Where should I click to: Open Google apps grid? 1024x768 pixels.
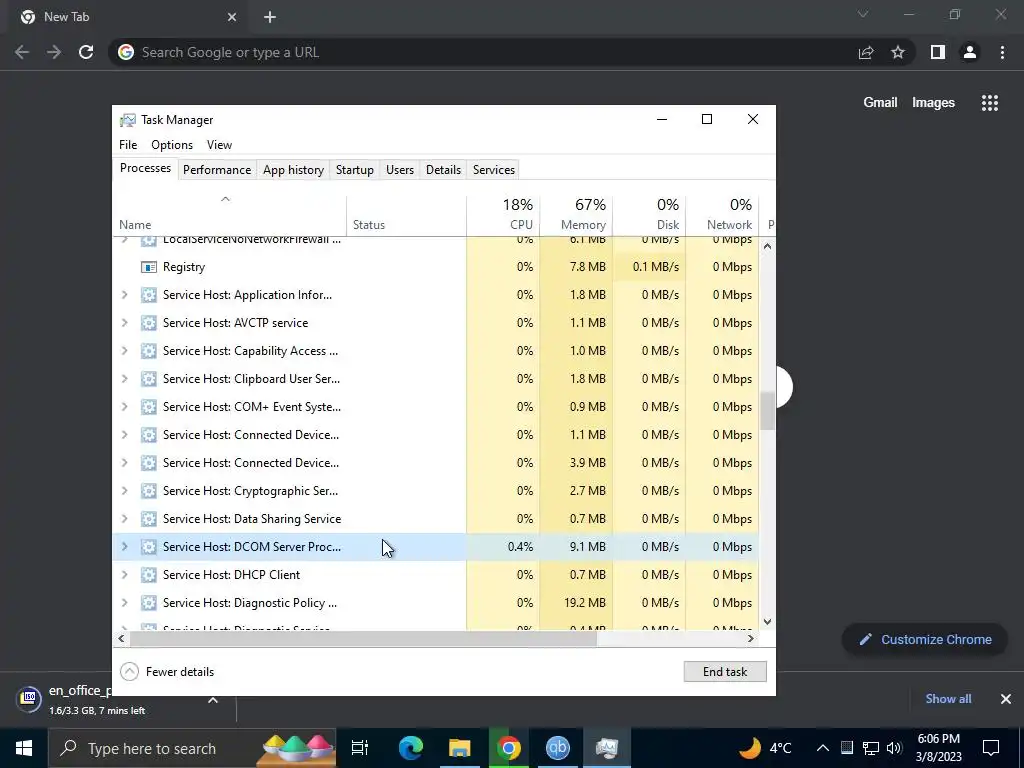pos(990,103)
